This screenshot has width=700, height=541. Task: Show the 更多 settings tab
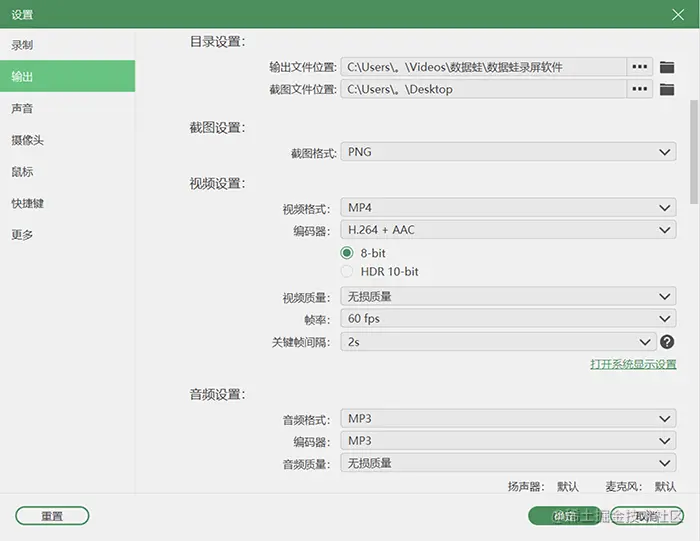[67, 234]
